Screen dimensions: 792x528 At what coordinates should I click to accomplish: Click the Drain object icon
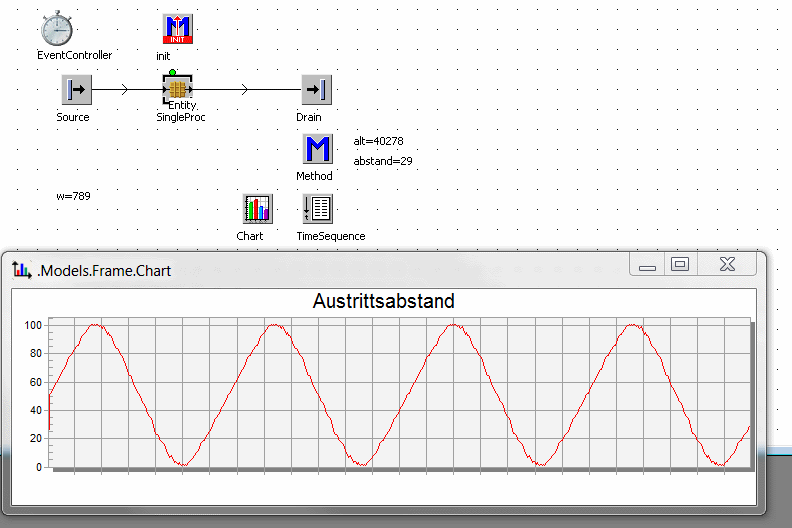316,89
